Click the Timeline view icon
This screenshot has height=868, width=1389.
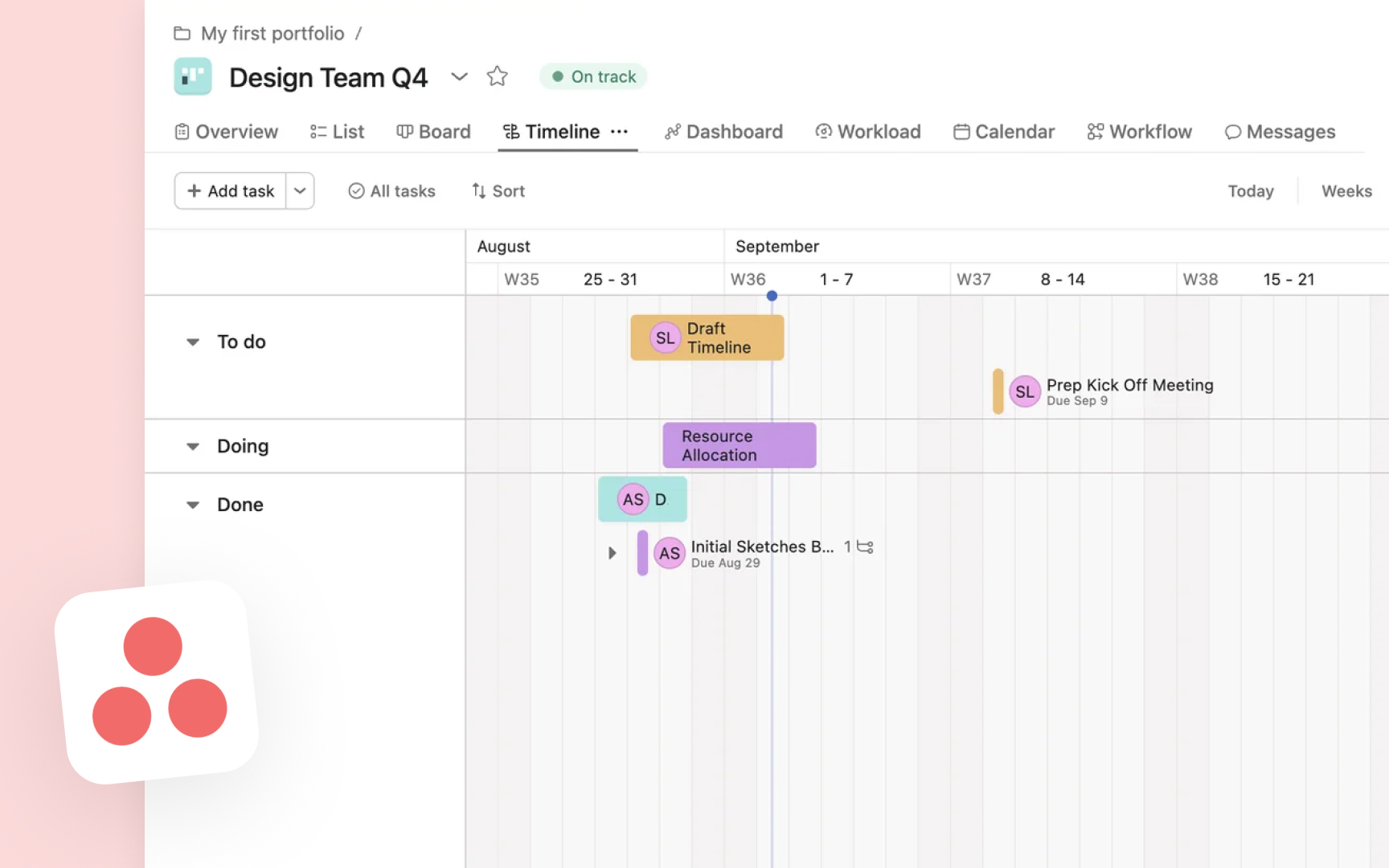click(x=510, y=131)
